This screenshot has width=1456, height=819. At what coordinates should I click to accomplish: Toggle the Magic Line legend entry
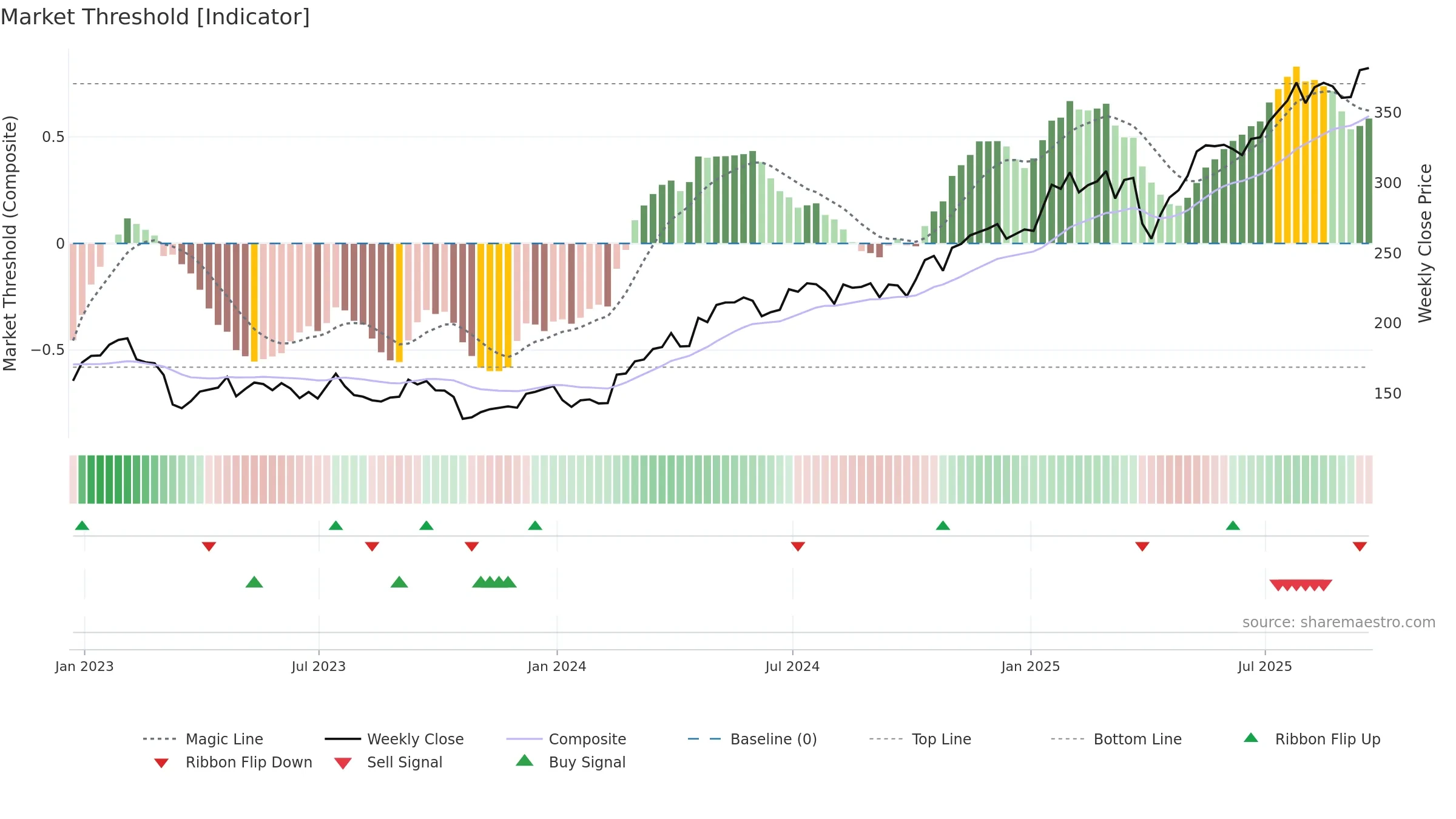pyautogui.click(x=203, y=739)
